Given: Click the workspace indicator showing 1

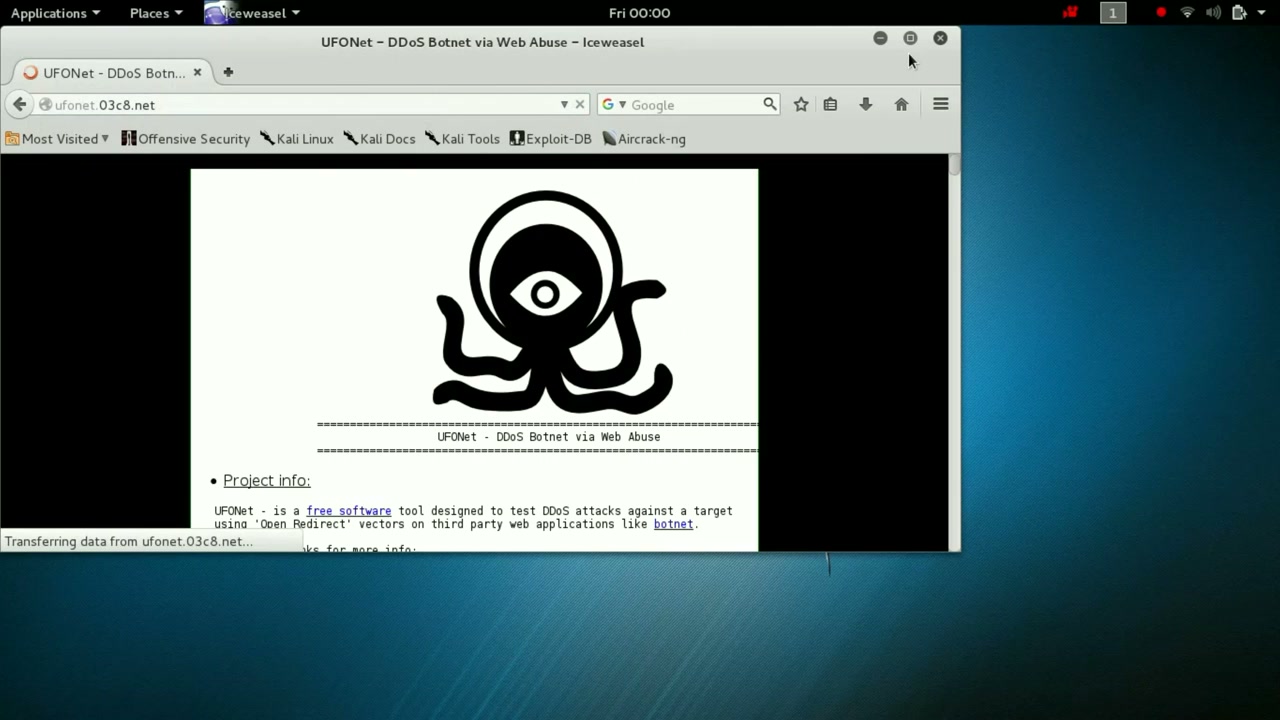Looking at the screenshot, I should (1113, 13).
